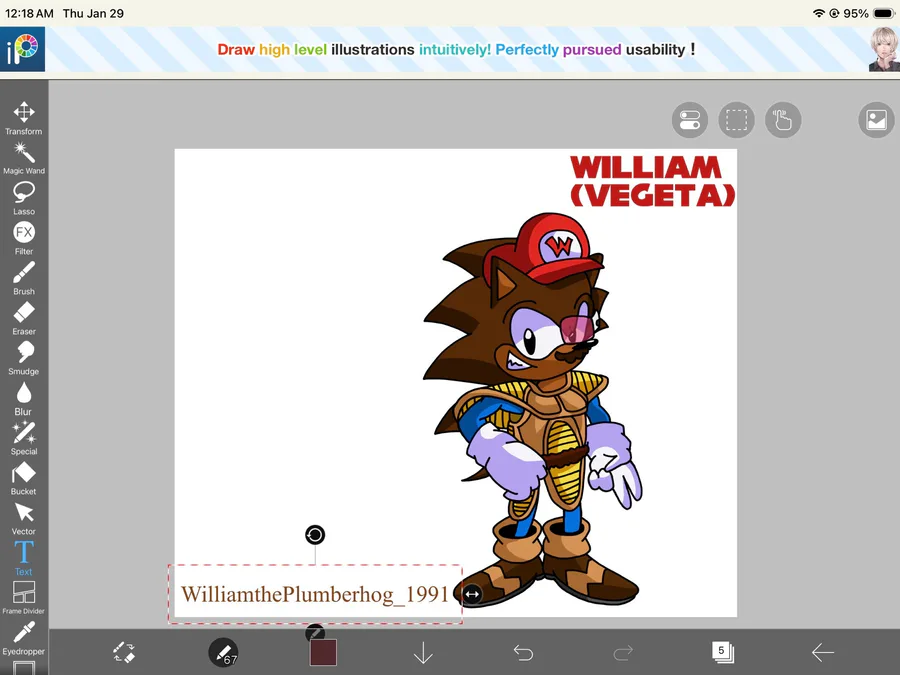Tap the edit pencil handle below text box

point(315,633)
